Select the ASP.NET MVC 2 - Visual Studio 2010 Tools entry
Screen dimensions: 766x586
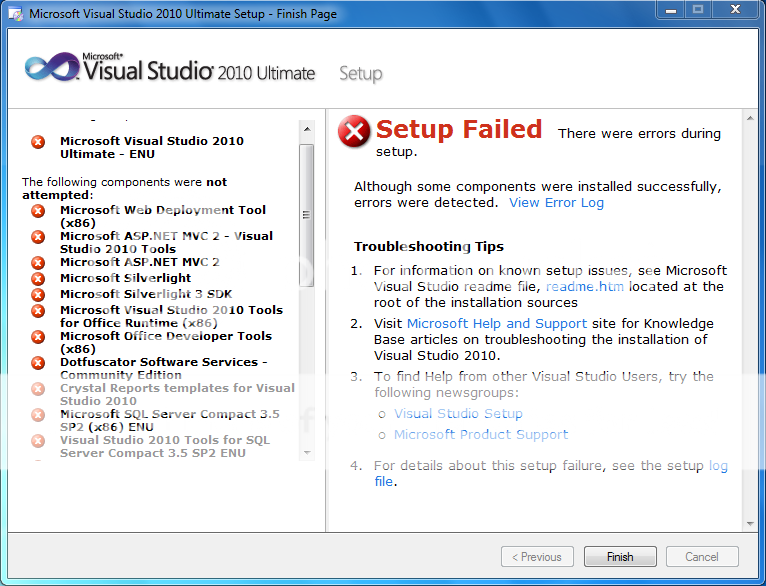click(x=167, y=242)
